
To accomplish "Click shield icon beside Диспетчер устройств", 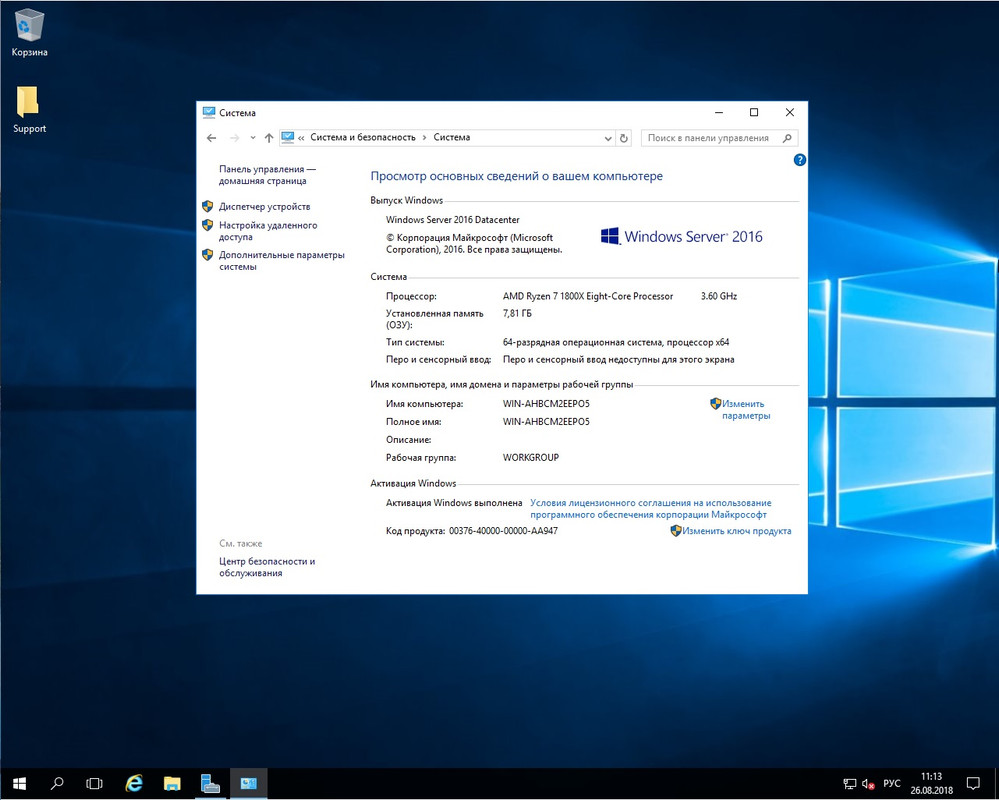I will coord(207,206).
